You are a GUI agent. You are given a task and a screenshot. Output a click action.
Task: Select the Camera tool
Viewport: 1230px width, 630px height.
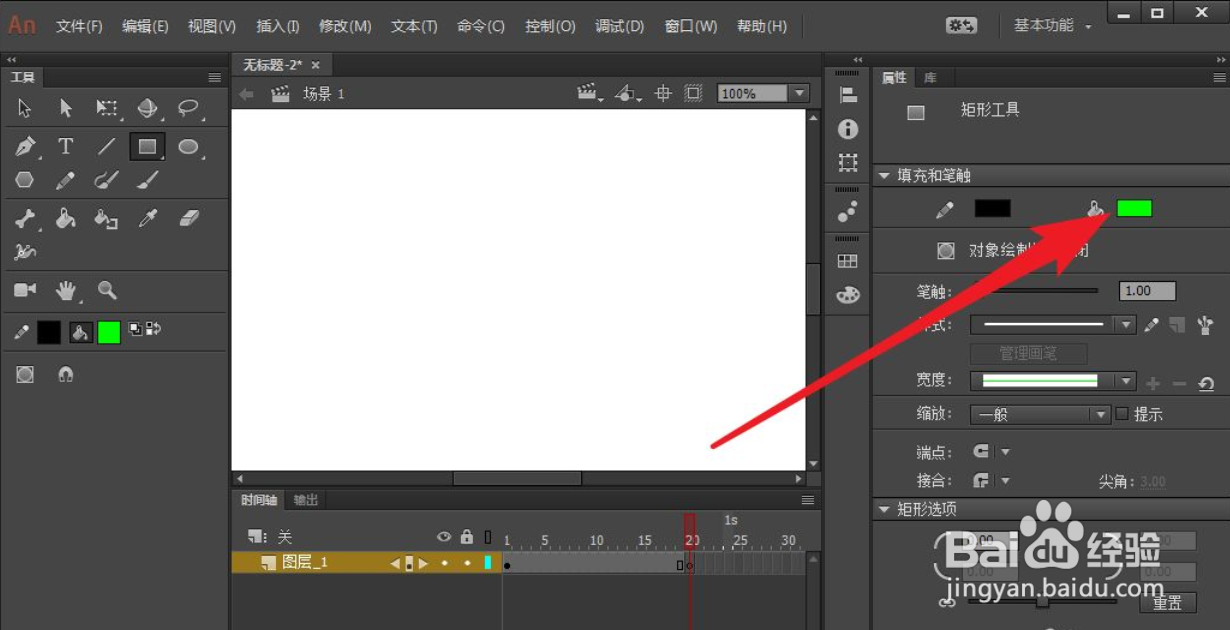coord(25,291)
